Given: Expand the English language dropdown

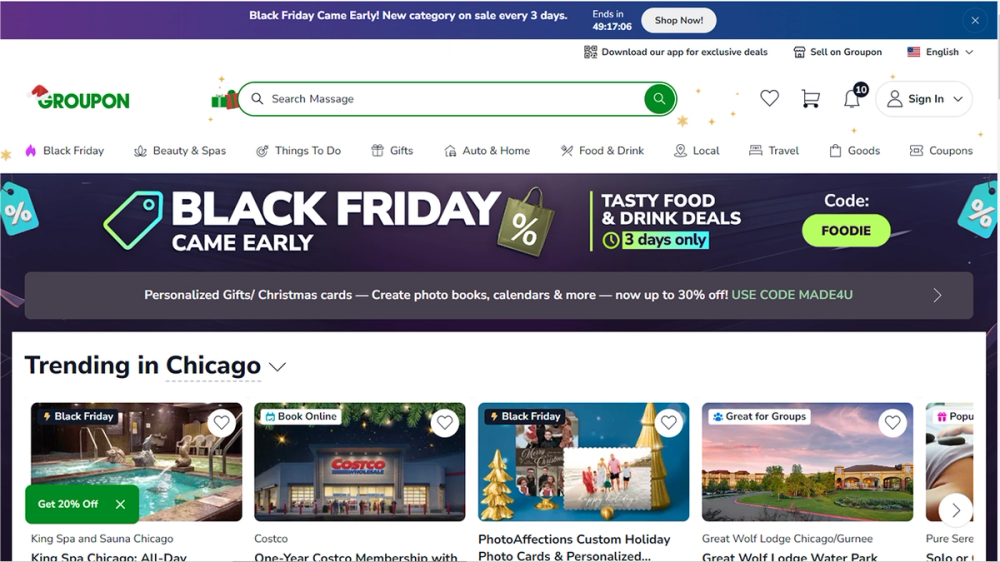Looking at the screenshot, I should coord(941,52).
